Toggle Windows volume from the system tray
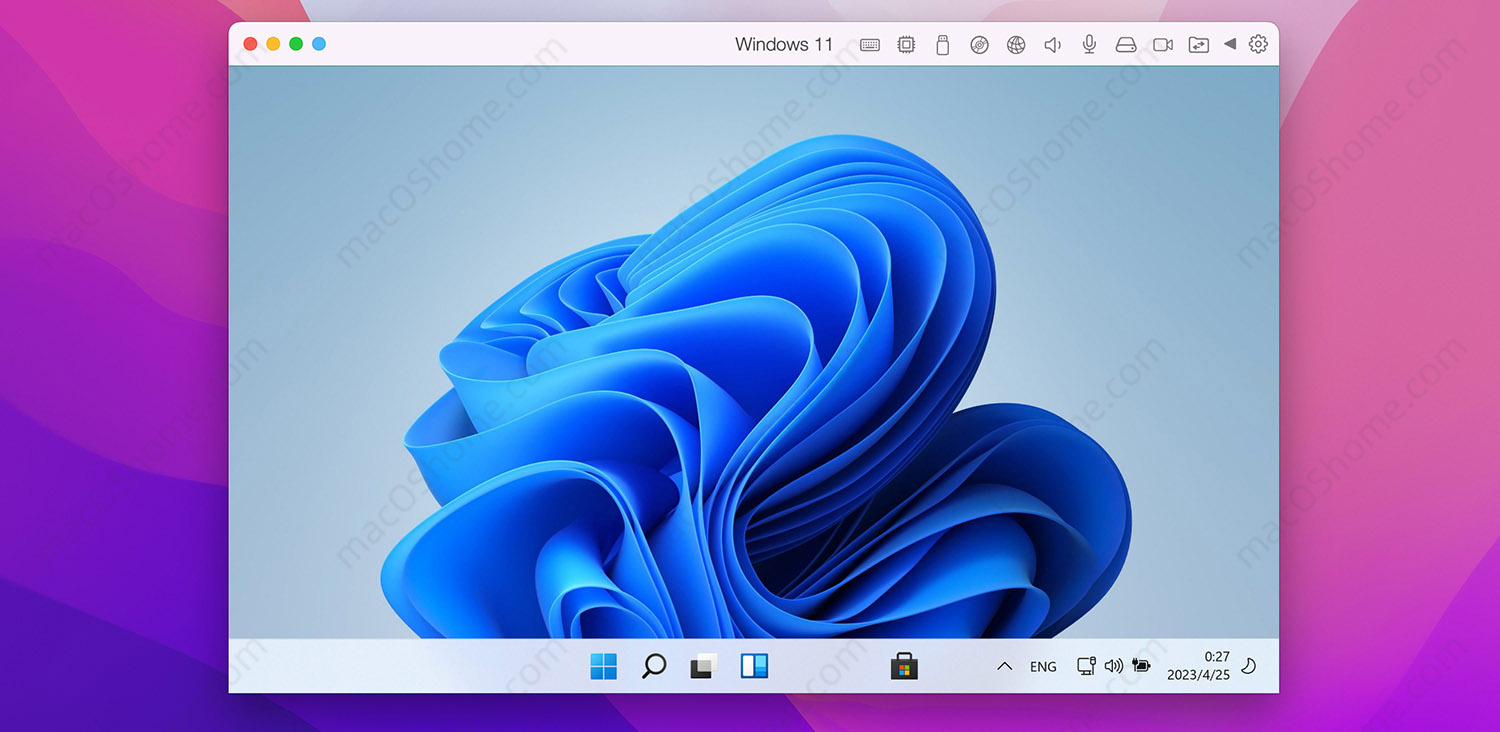The width and height of the screenshot is (1500, 732). tap(1113, 665)
